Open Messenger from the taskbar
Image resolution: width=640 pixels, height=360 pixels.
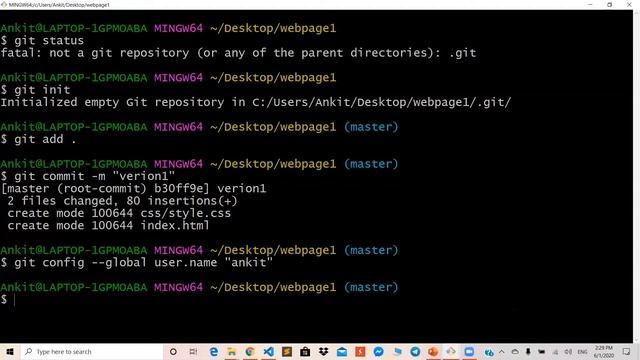[378, 351]
